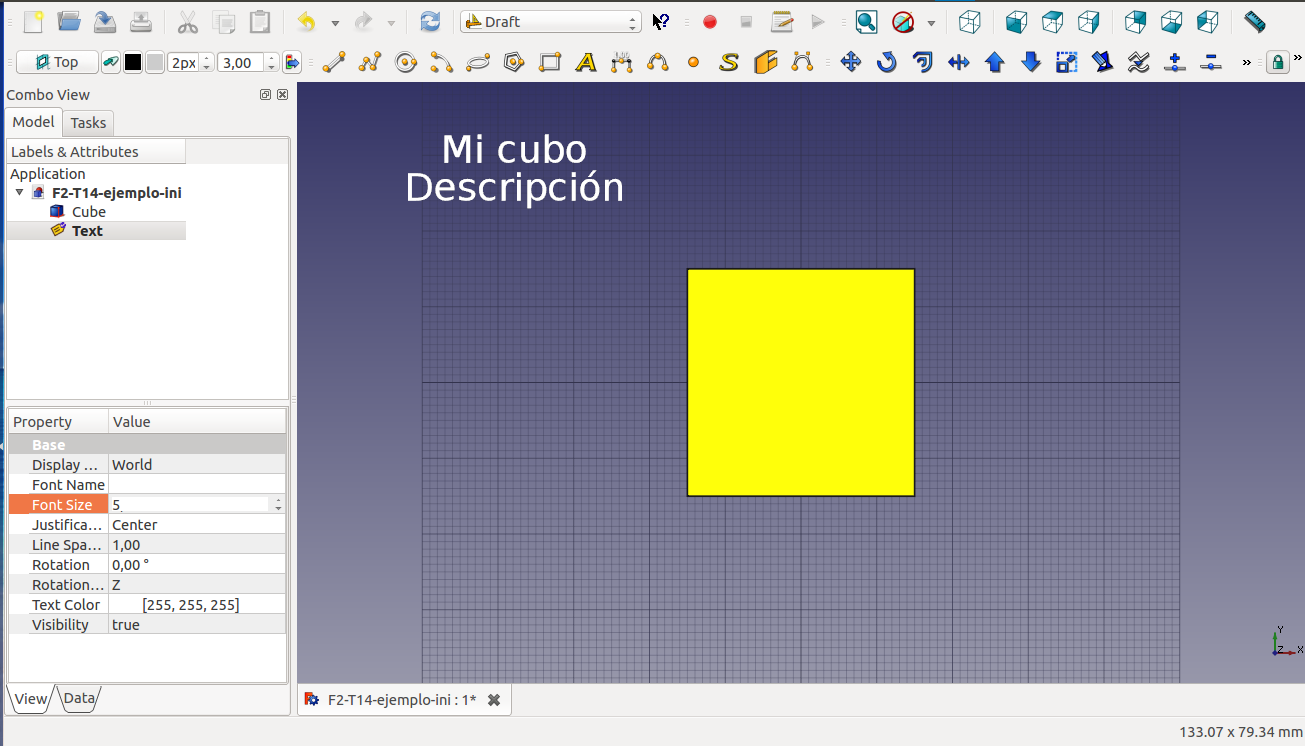Collapse the F2-T14-ejemplo-ini document tree
This screenshot has height=746, width=1305.
[20, 193]
